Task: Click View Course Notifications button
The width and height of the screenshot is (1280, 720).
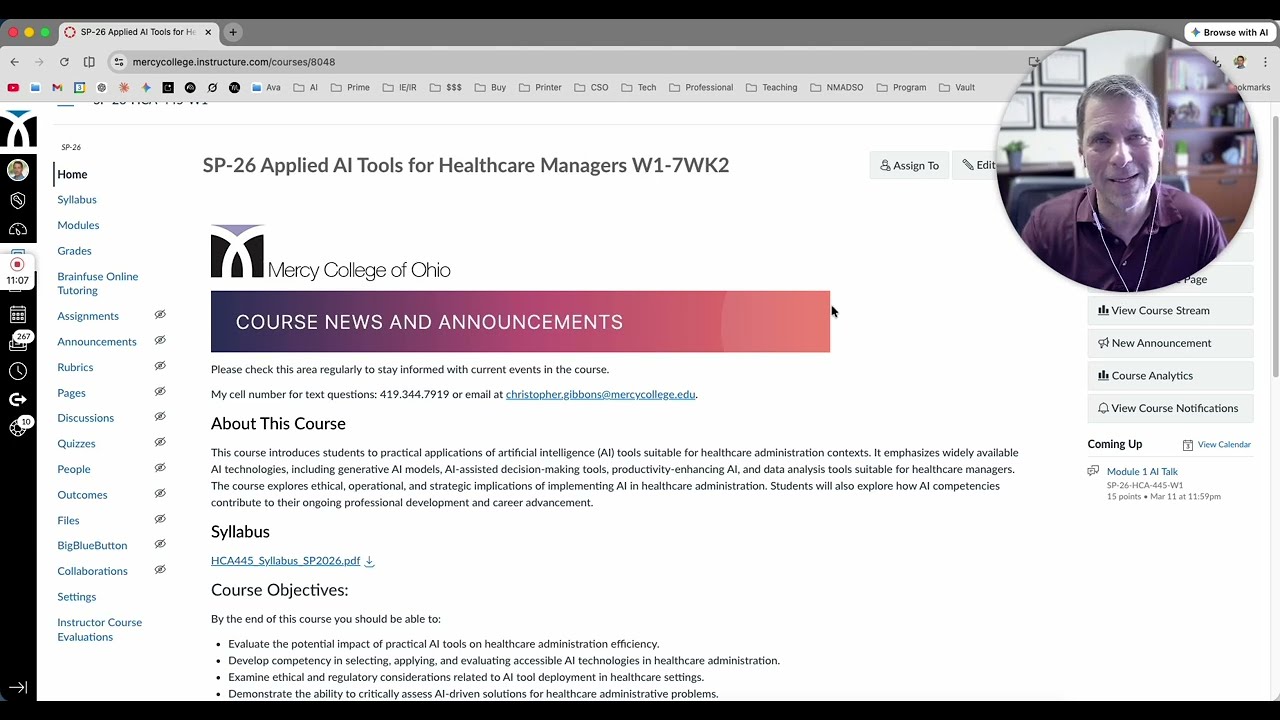Action: click(x=1170, y=408)
